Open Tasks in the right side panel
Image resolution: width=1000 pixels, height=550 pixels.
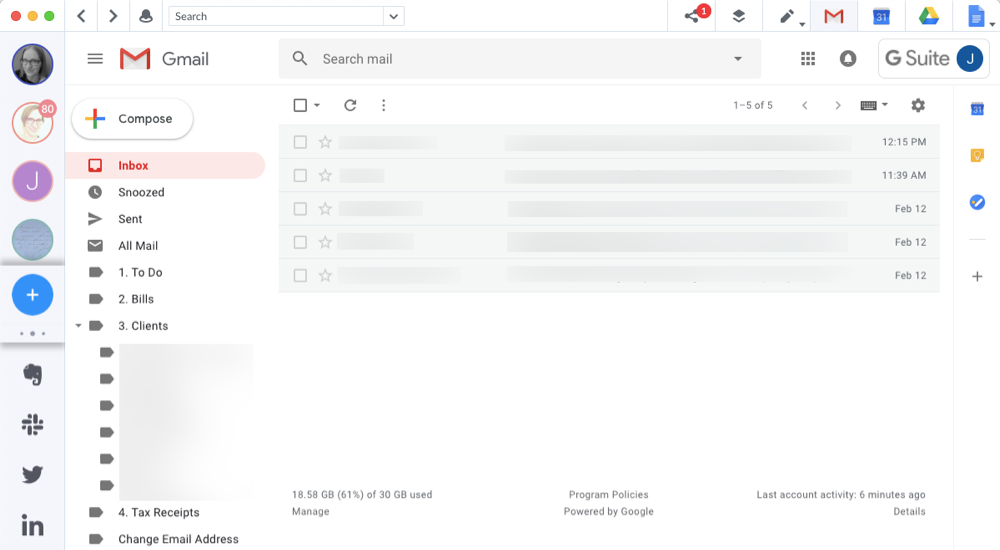(x=977, y=203)
